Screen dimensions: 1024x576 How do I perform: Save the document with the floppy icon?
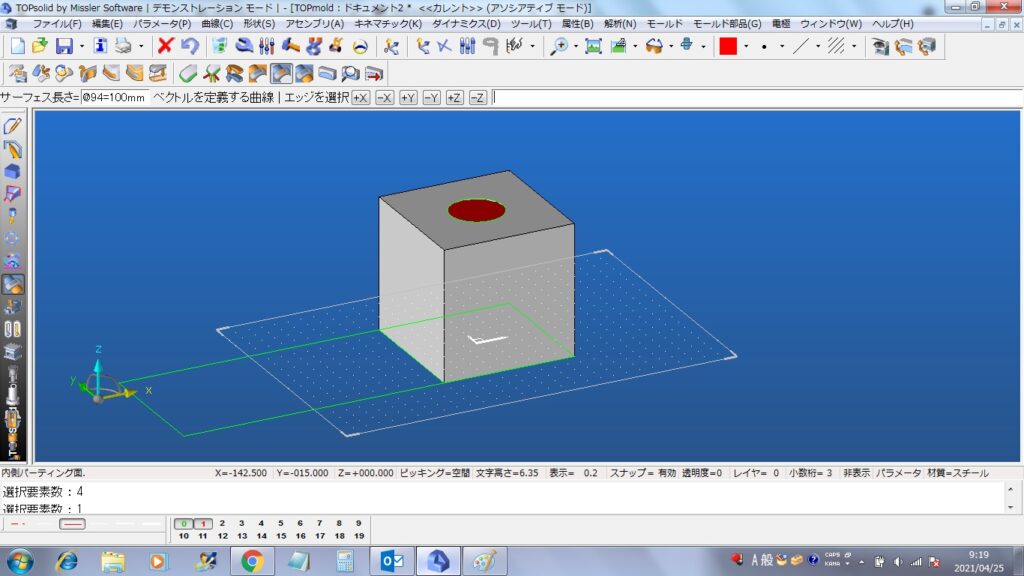[64, 46]
